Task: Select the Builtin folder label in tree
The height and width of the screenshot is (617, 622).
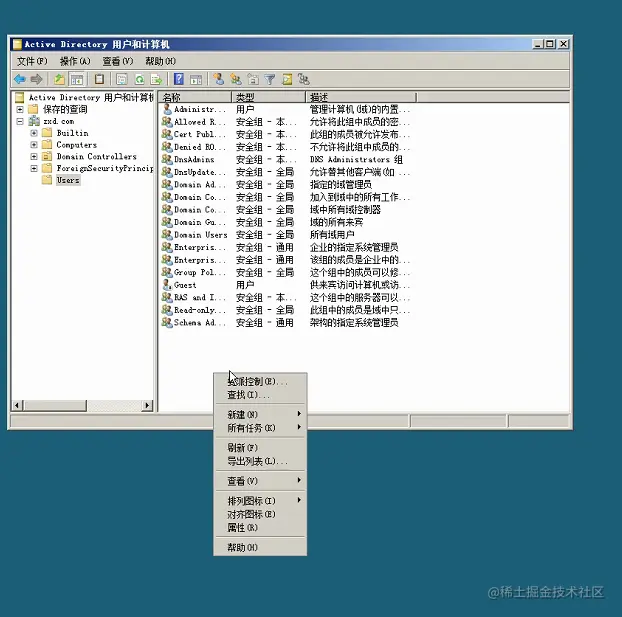Action: pos(72,133)
